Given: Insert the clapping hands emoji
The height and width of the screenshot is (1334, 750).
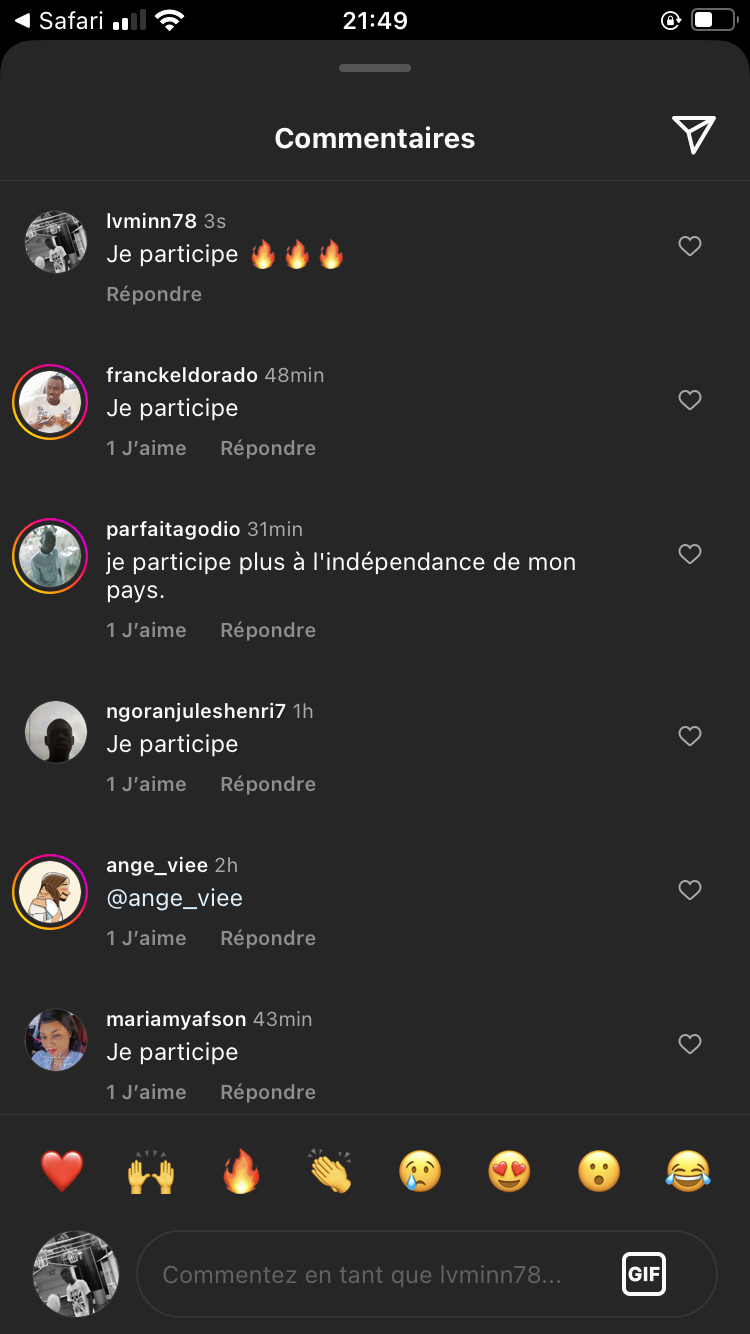Looking at the screenshot, I should pyautogui.click(x=330, y=1171).
